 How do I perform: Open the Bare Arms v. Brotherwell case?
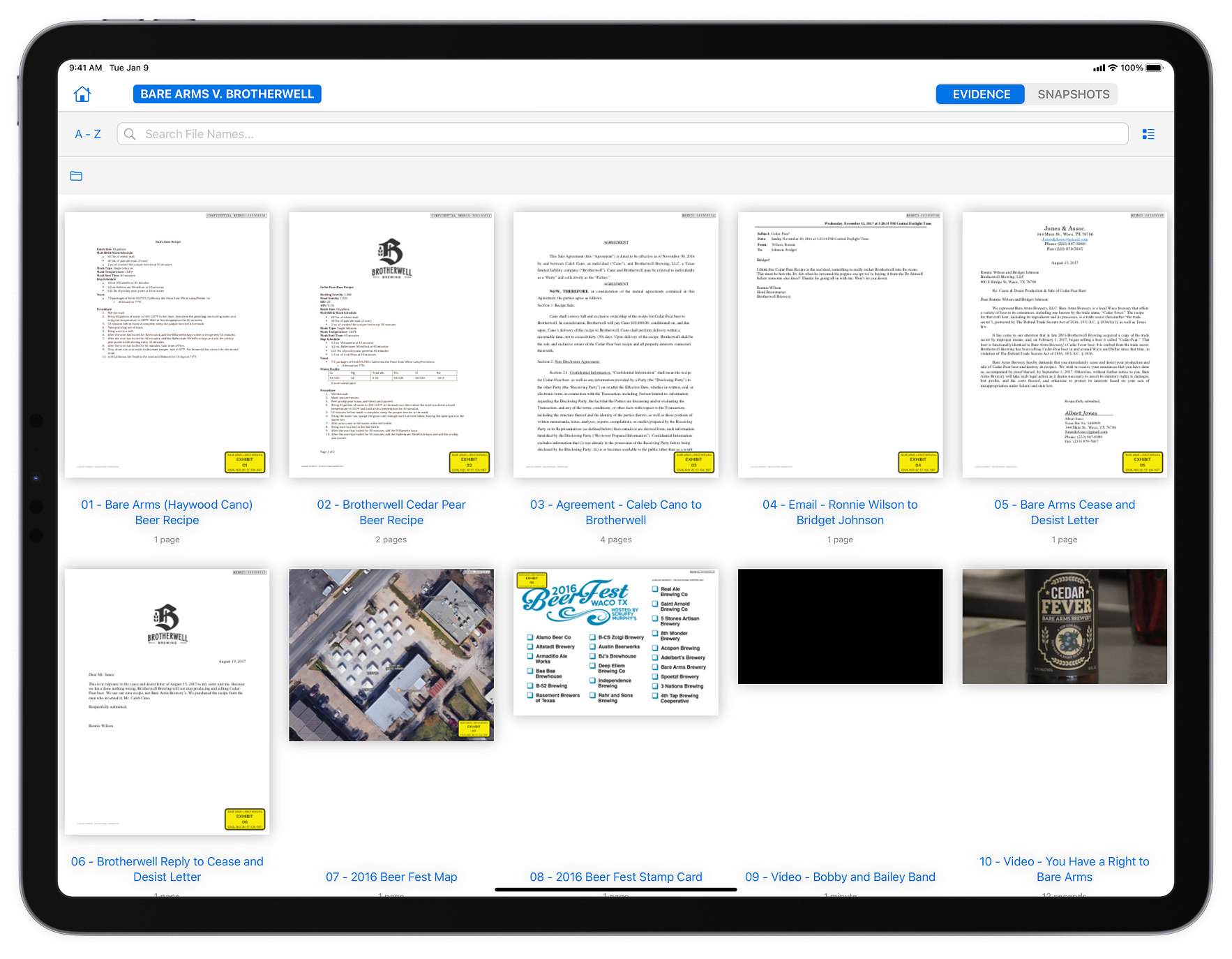point(227,94)
